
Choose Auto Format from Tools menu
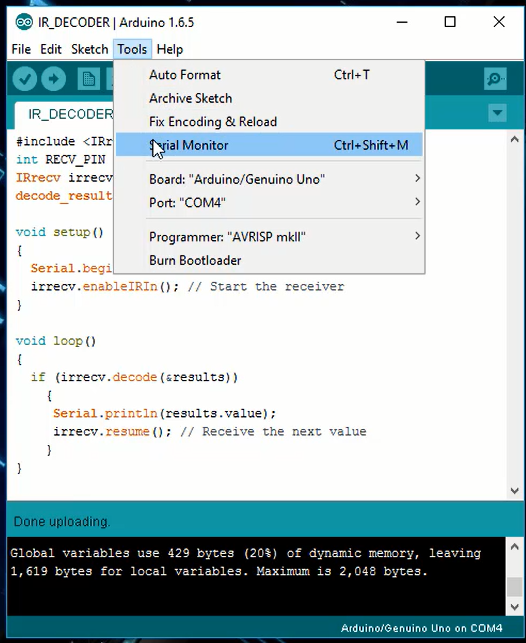click(x=269, y=75)
